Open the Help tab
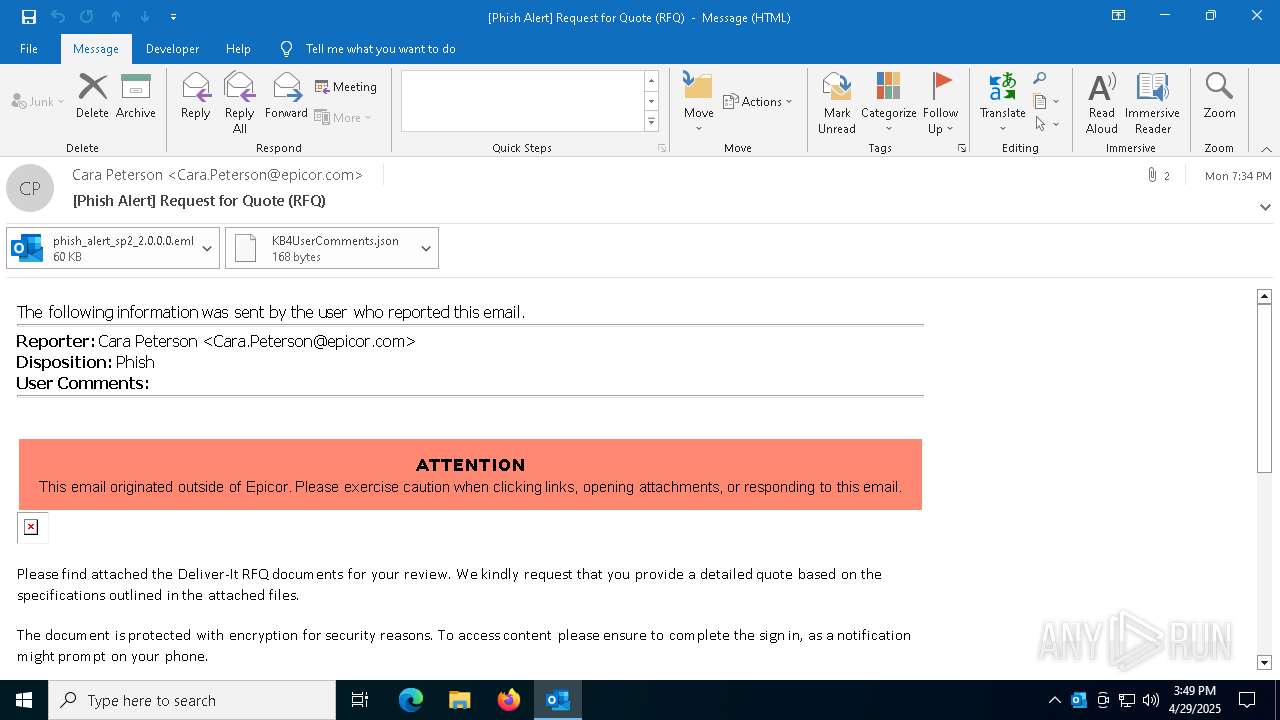 coord(238,48)
